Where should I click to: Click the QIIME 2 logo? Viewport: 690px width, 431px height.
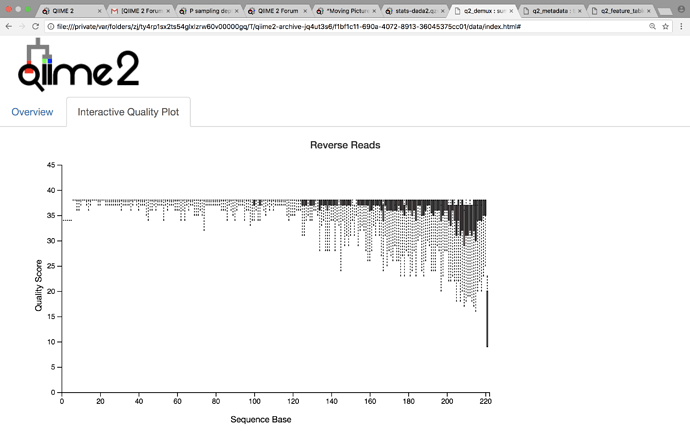[x=78, y=65]
